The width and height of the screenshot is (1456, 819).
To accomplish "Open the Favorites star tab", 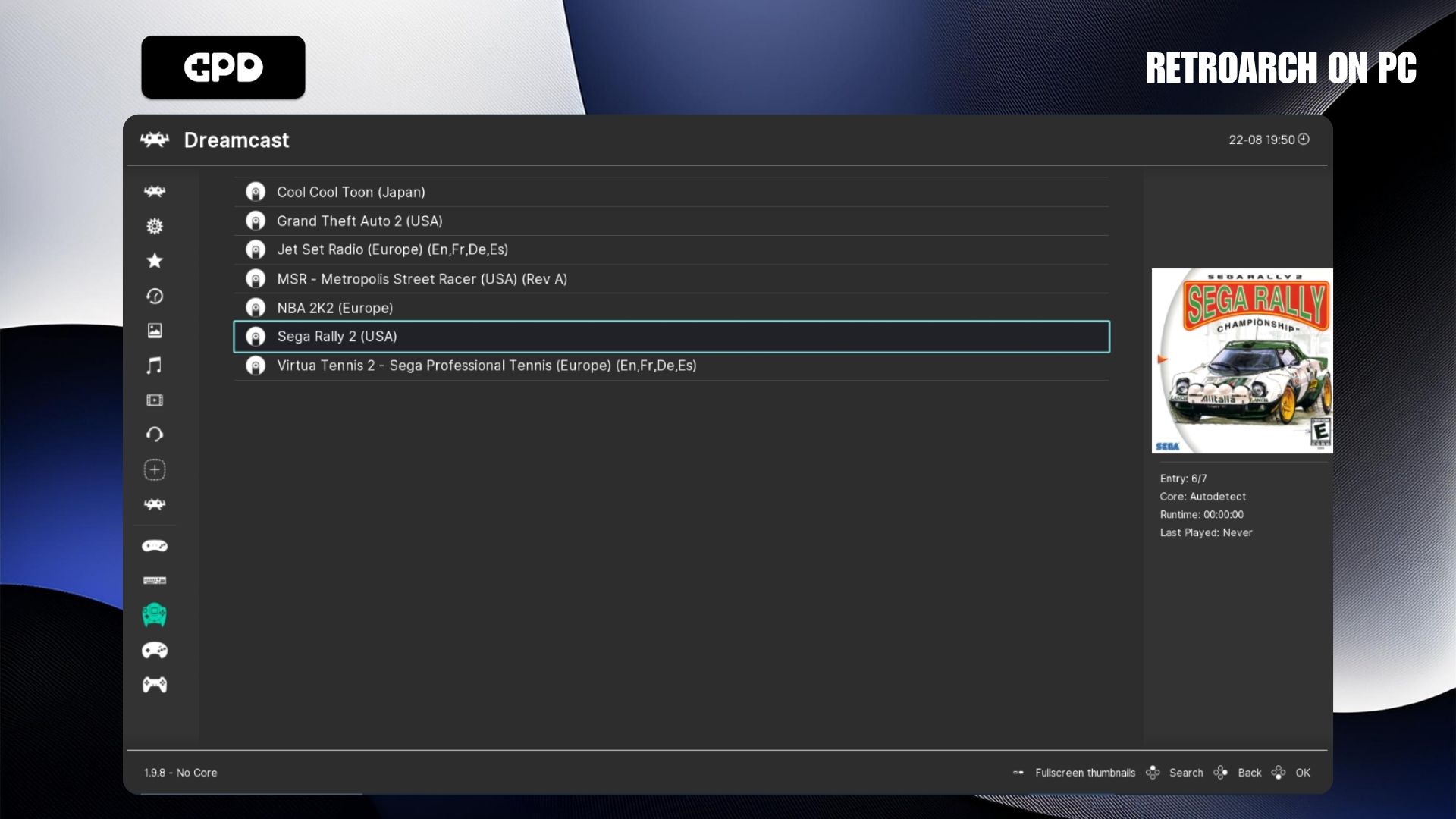I will click(155, 261).
